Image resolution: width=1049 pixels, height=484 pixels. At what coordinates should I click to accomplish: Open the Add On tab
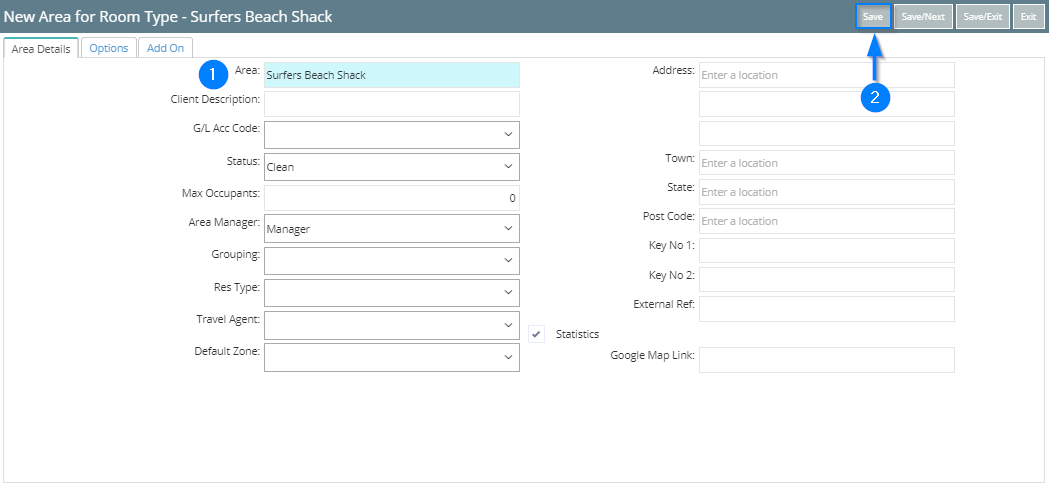coord(165,48)
